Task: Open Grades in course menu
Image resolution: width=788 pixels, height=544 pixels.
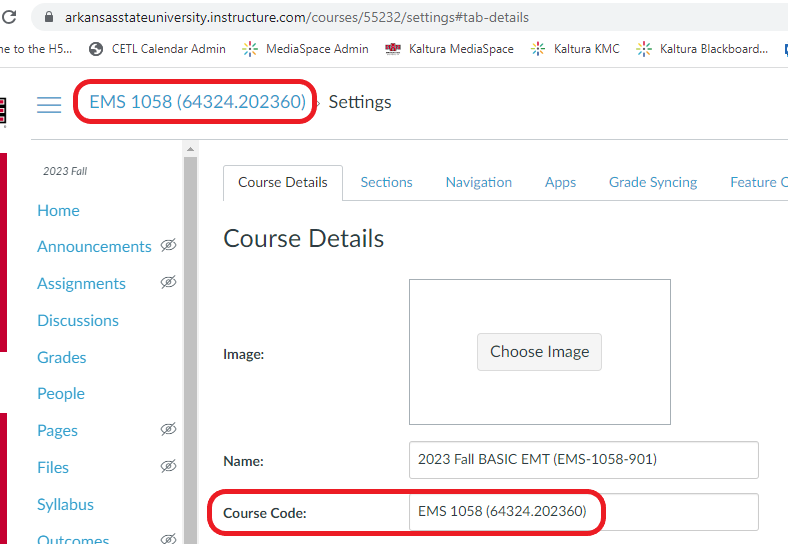Action: (x=62, y=357)
